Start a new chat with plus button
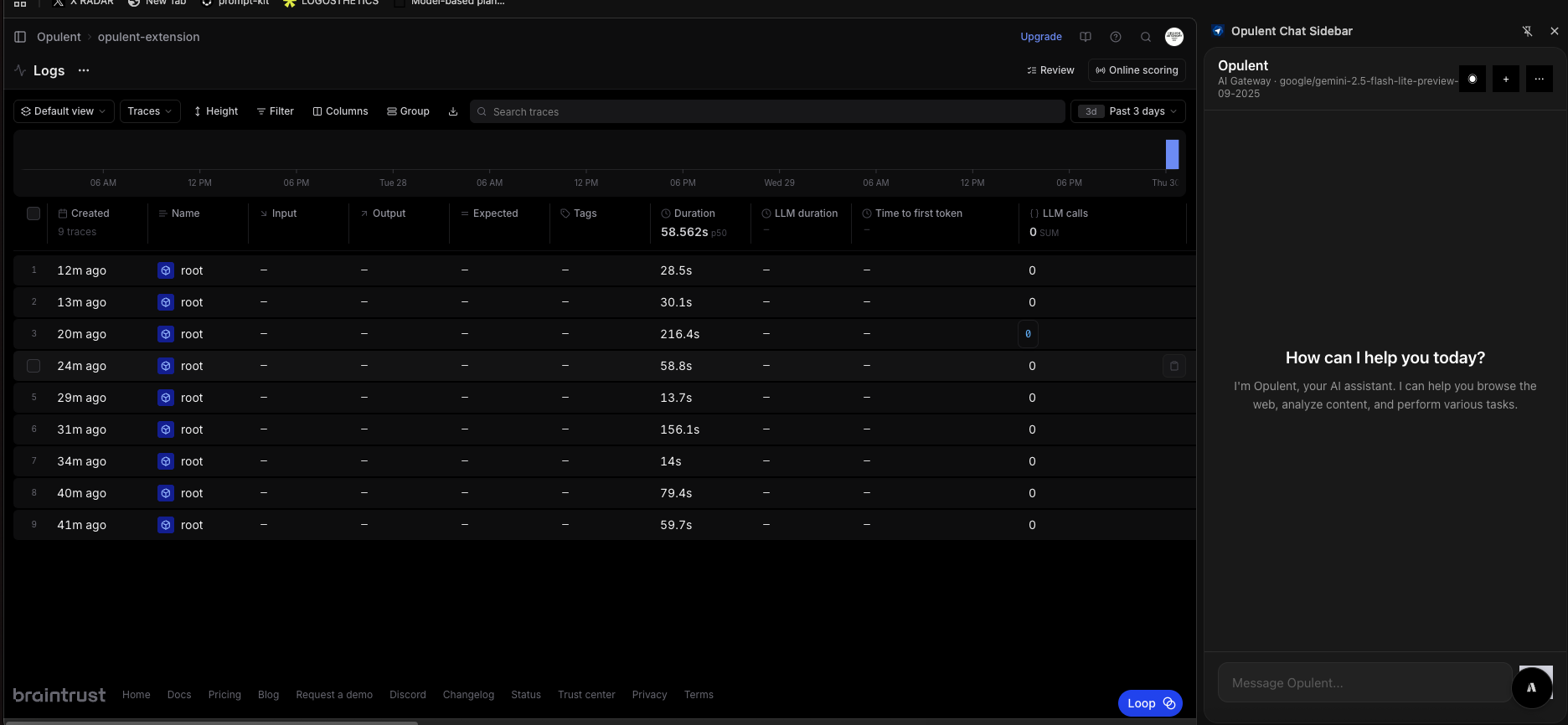This screenshot has width=1568, height=725. coord(1506,79)
